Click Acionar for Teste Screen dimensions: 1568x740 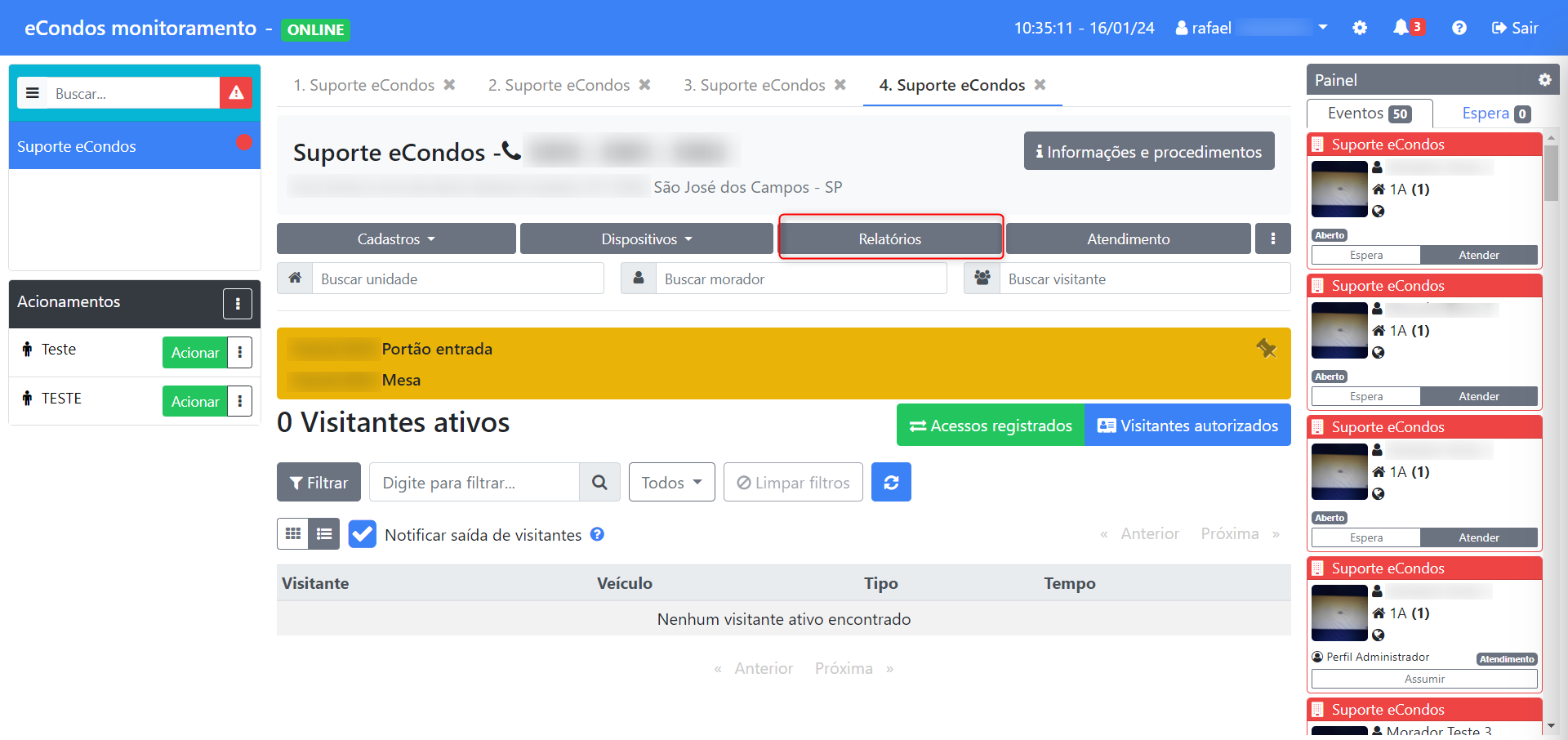(x=194, y=353)
